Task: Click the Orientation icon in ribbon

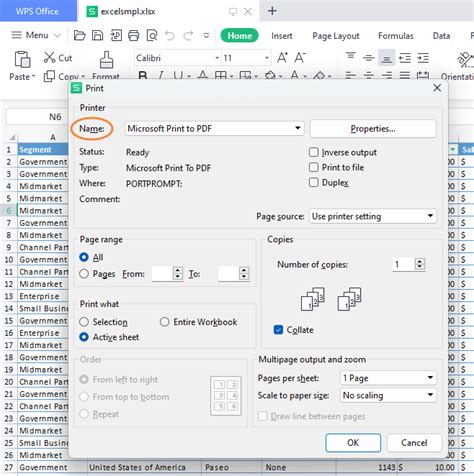Action: [x=465, y=60]
